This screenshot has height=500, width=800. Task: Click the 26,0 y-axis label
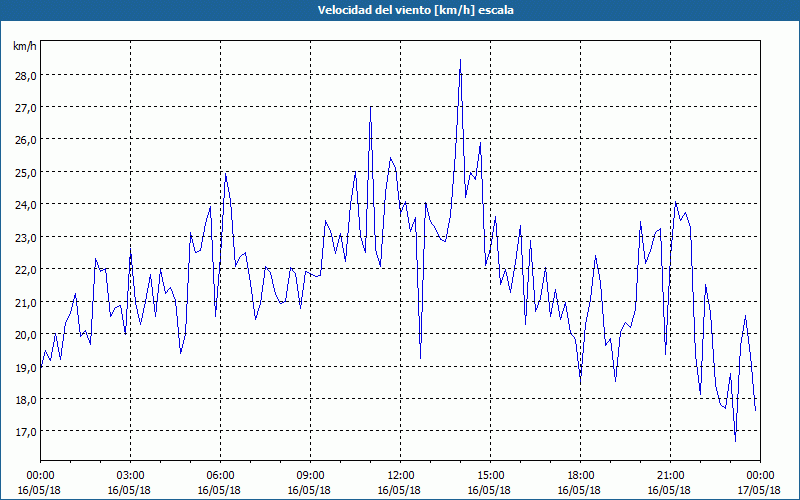tap(26, 140)
